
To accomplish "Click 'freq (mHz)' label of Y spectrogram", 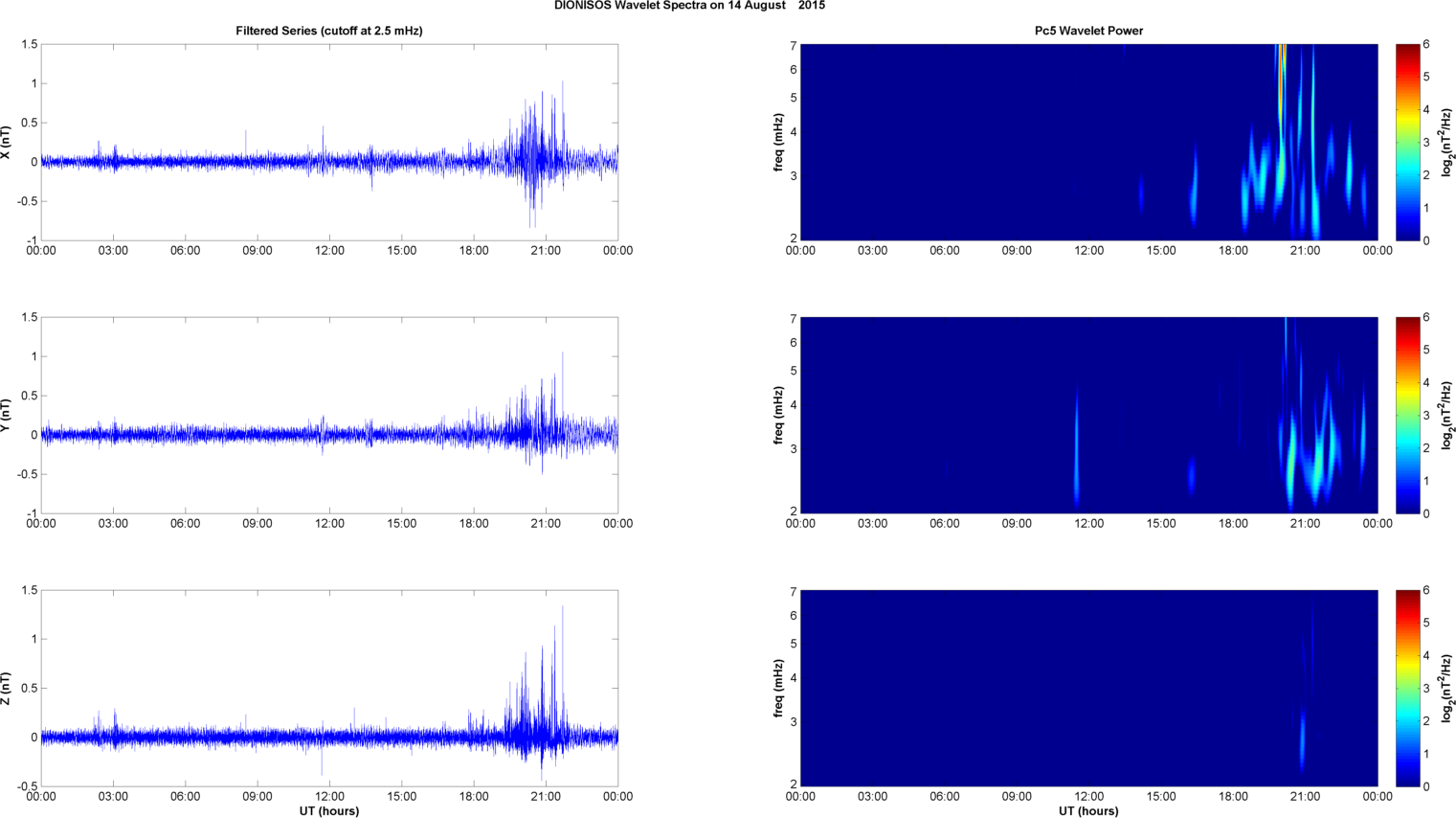I will 779,416.
